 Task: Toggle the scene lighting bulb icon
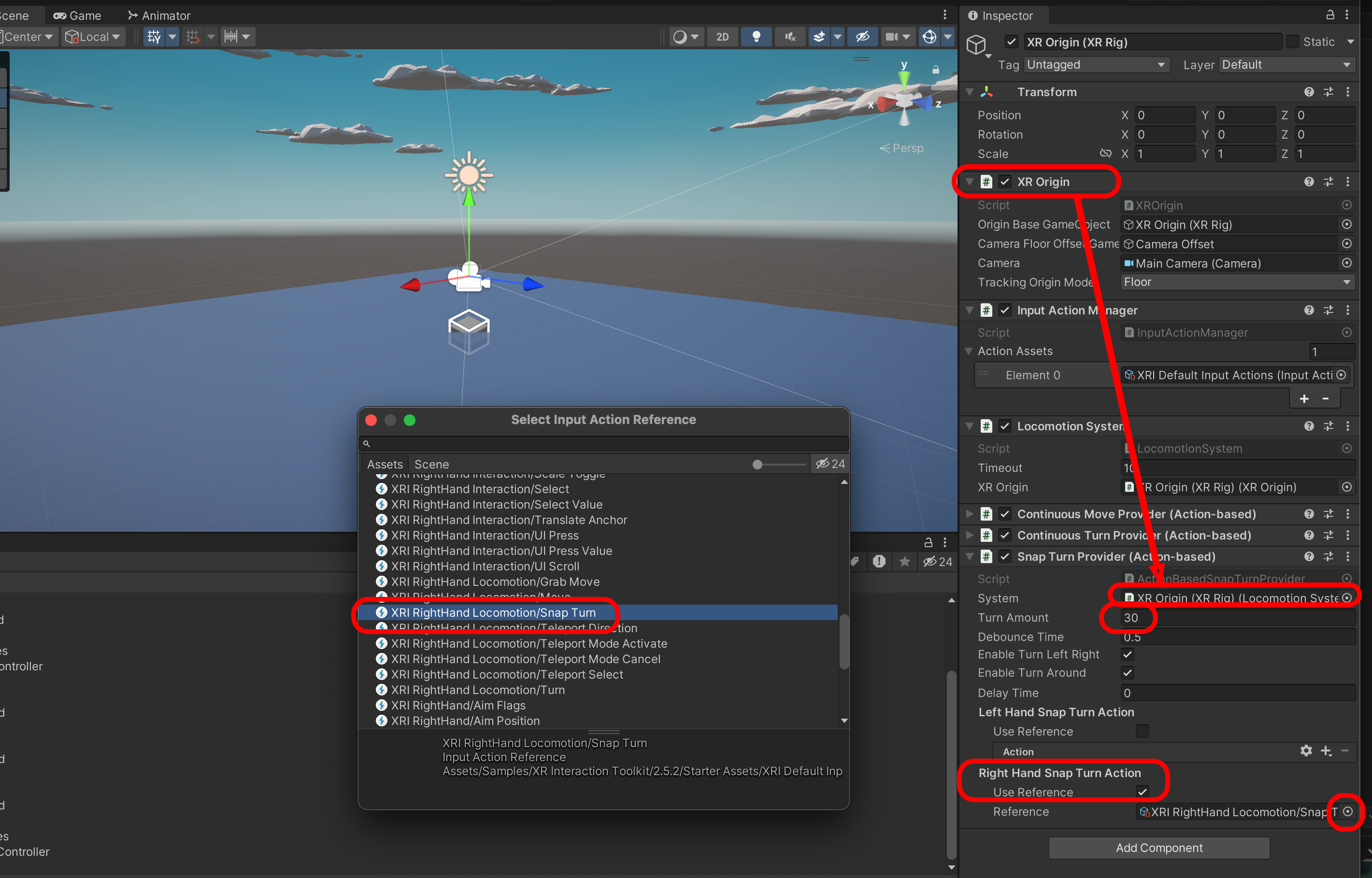pos(756,37)
